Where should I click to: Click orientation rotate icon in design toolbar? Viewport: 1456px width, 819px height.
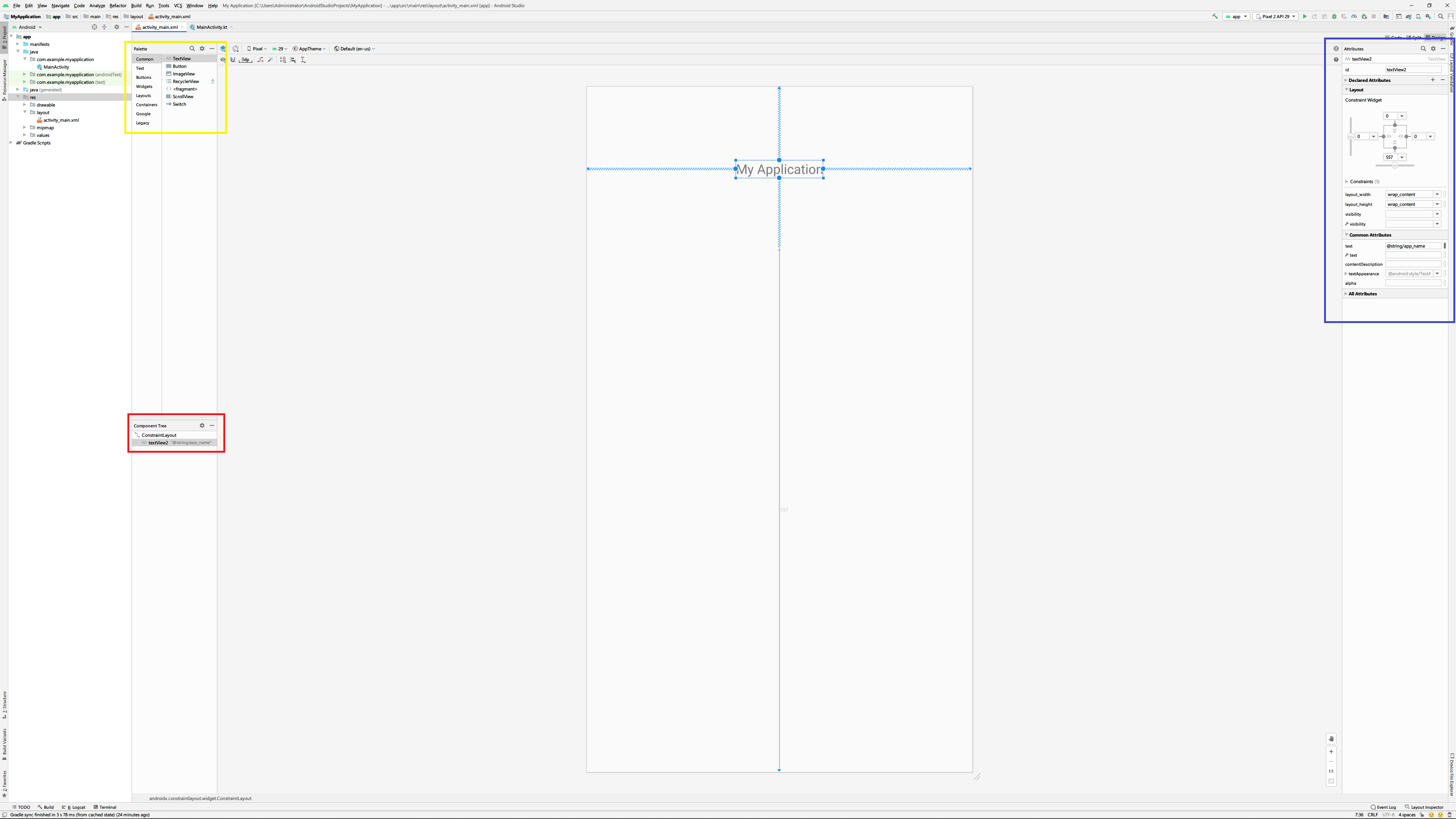tap(236, 49)
